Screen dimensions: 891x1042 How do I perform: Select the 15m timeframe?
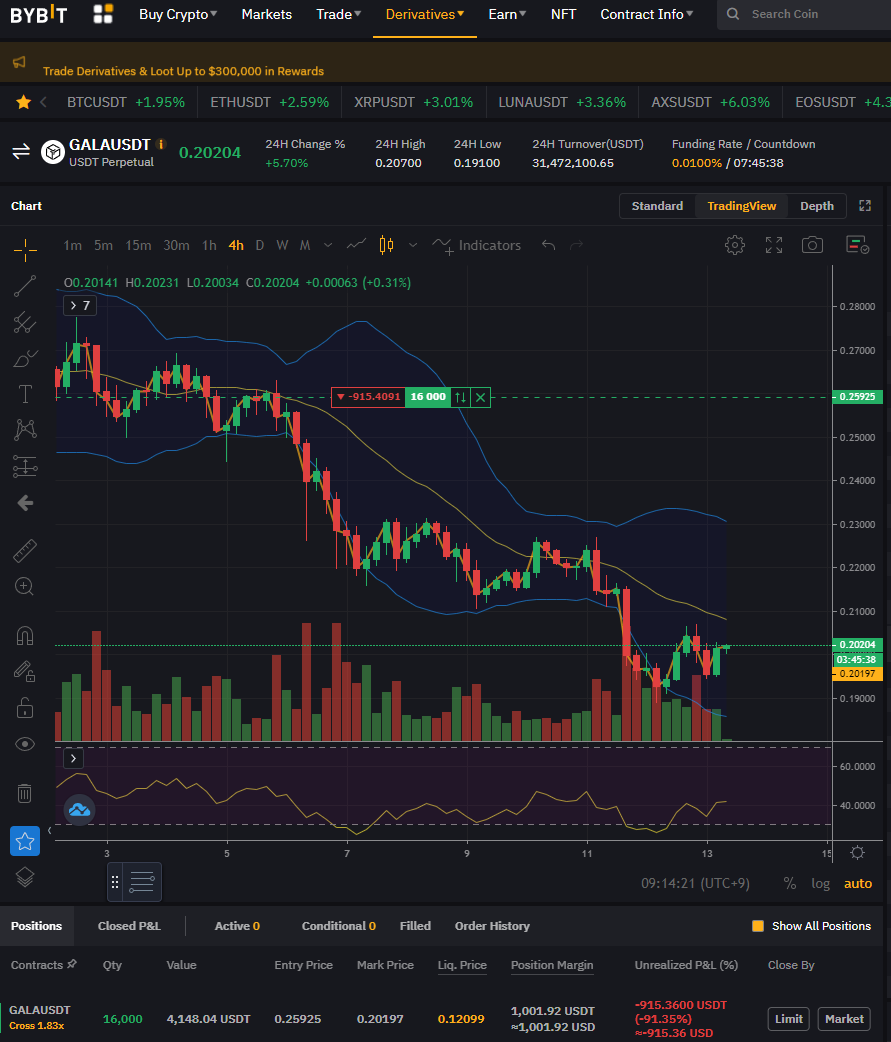click(138, 245)
